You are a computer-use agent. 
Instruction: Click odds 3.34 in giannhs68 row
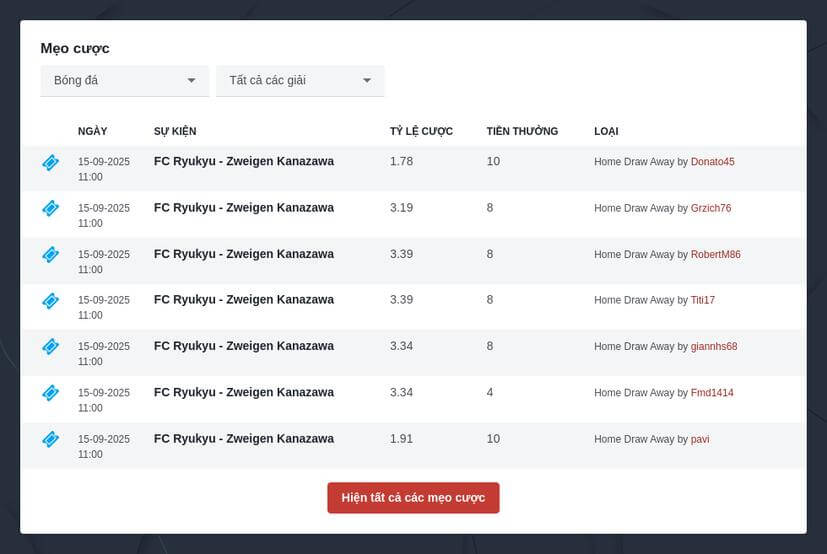[x=401, y=346]
